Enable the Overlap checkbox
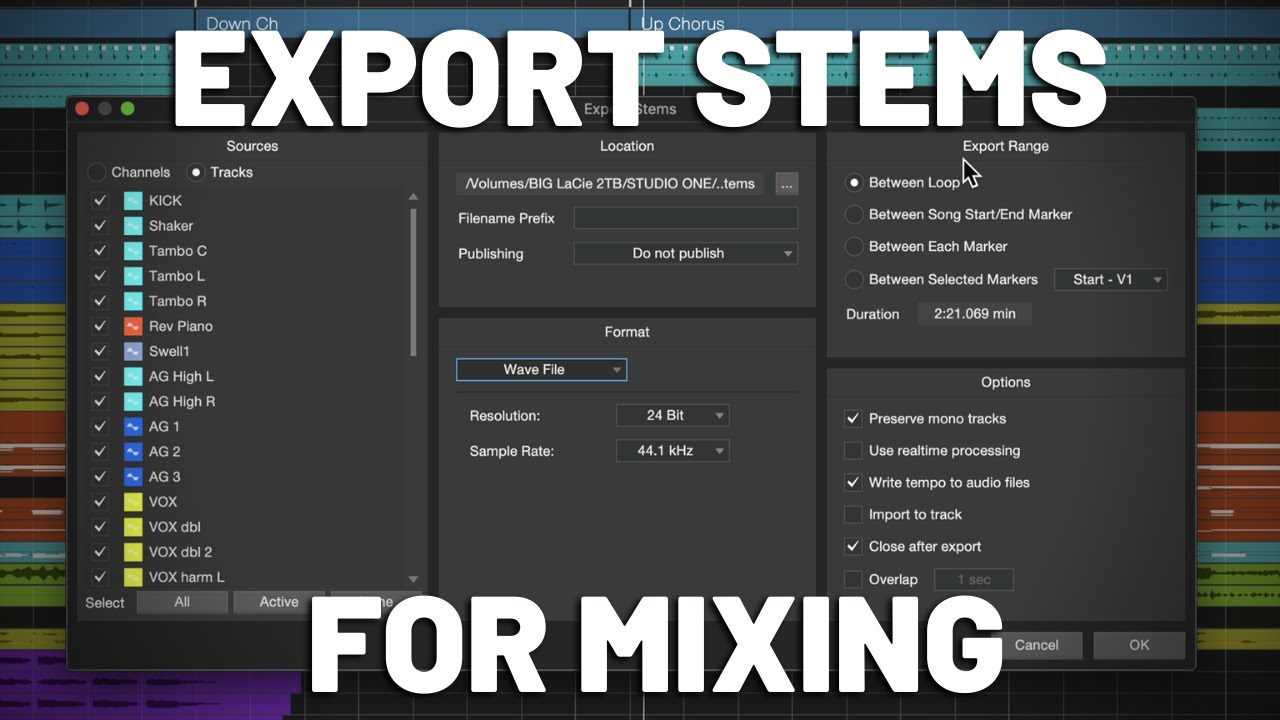The image size is (1280, 720). click(853, 579)
